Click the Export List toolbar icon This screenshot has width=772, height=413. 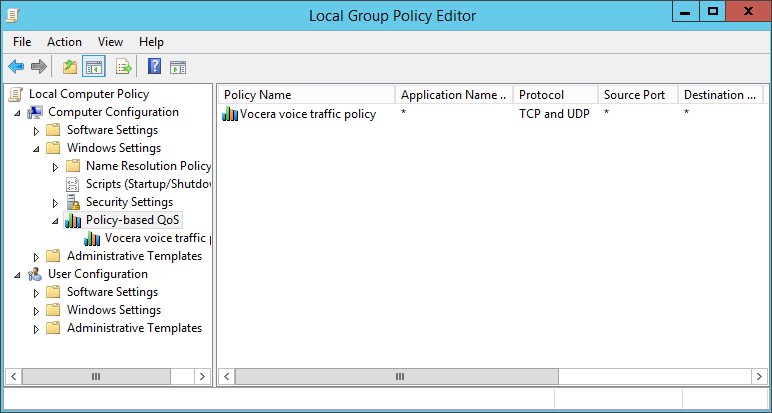coord(124,67)
